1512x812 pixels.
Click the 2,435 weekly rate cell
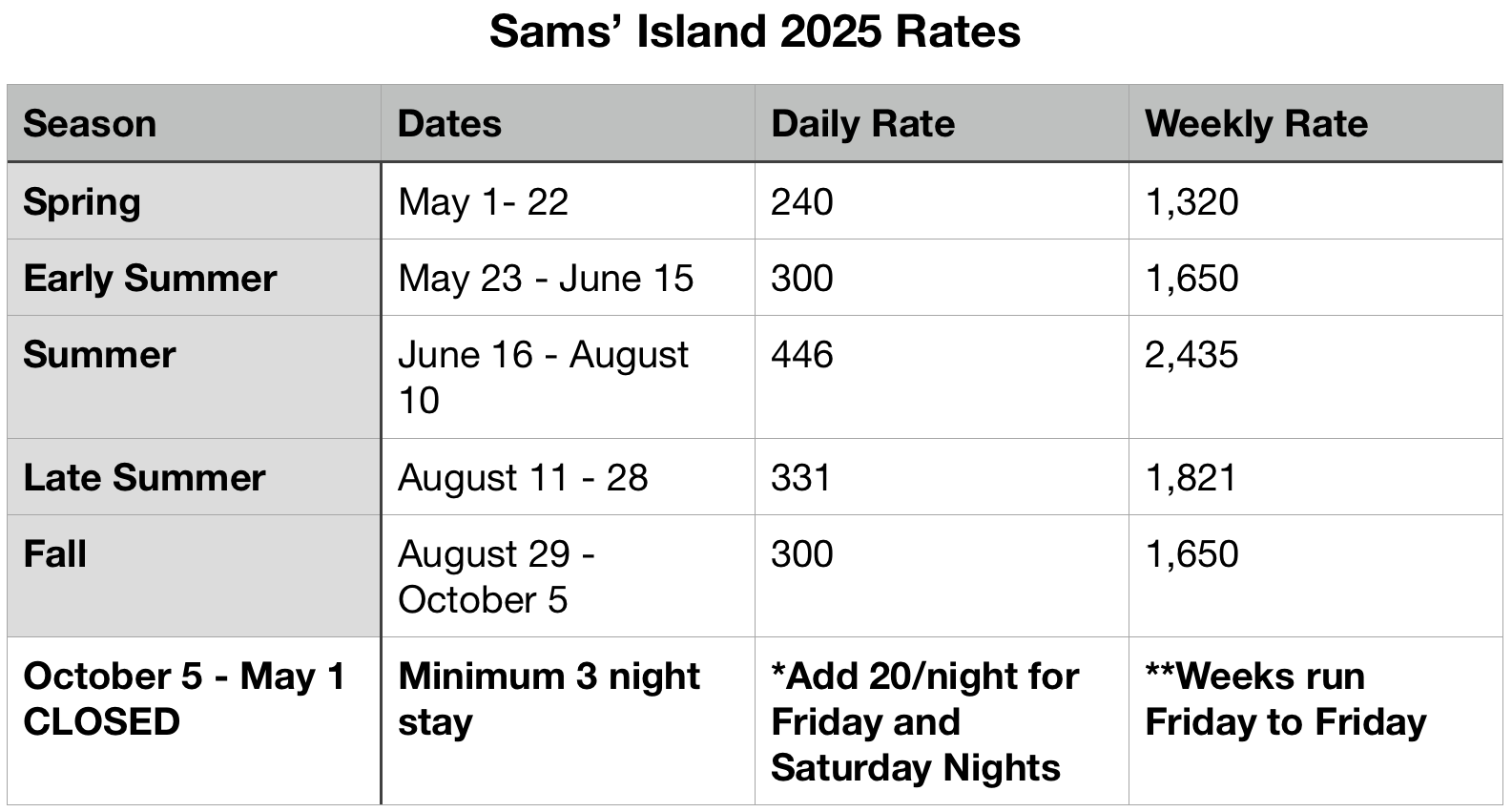pyautogui.click(x=1315, y=377)
